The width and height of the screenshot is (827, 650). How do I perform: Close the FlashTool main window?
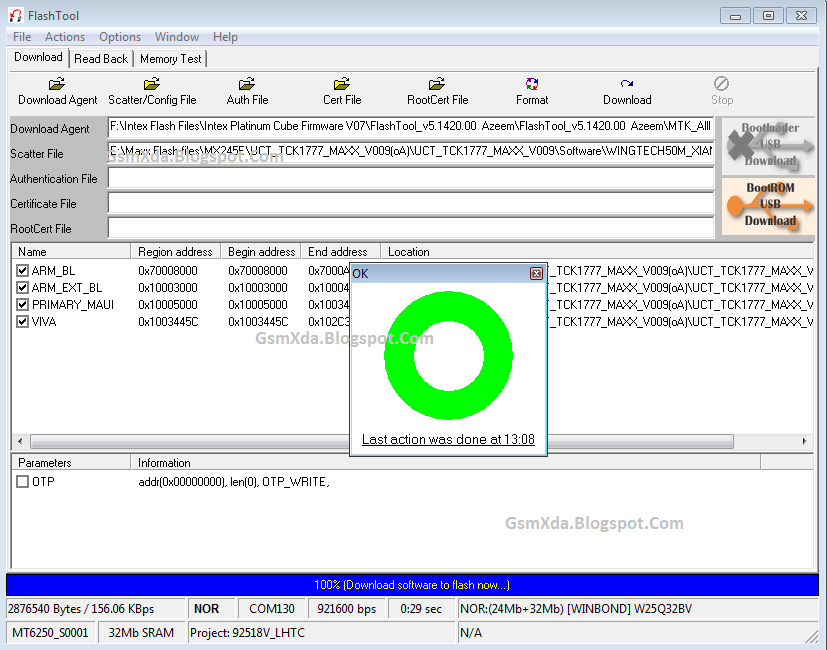click(x=801, y=16)
